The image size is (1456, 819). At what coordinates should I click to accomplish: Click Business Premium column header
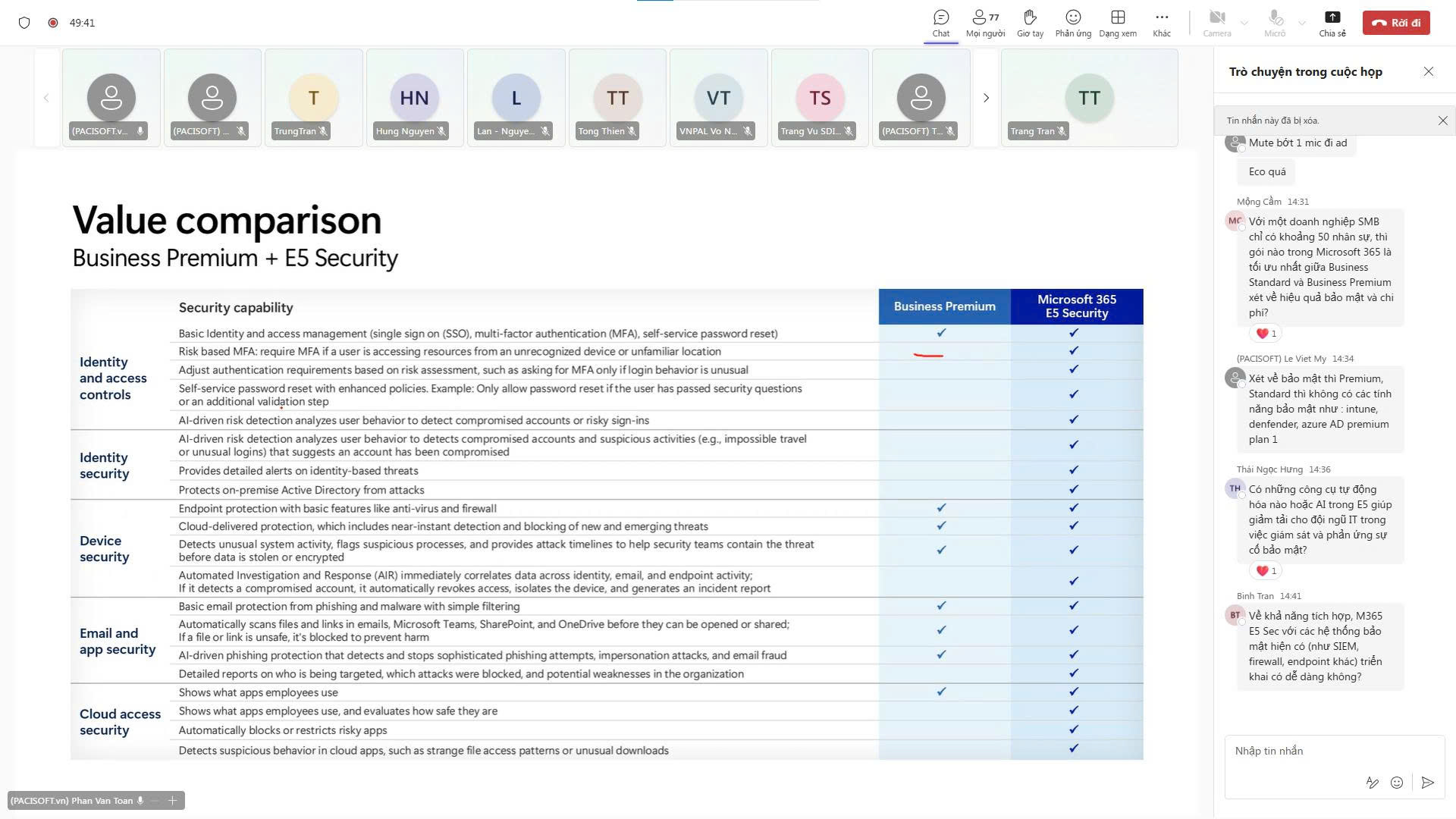[x=945, y=306]
